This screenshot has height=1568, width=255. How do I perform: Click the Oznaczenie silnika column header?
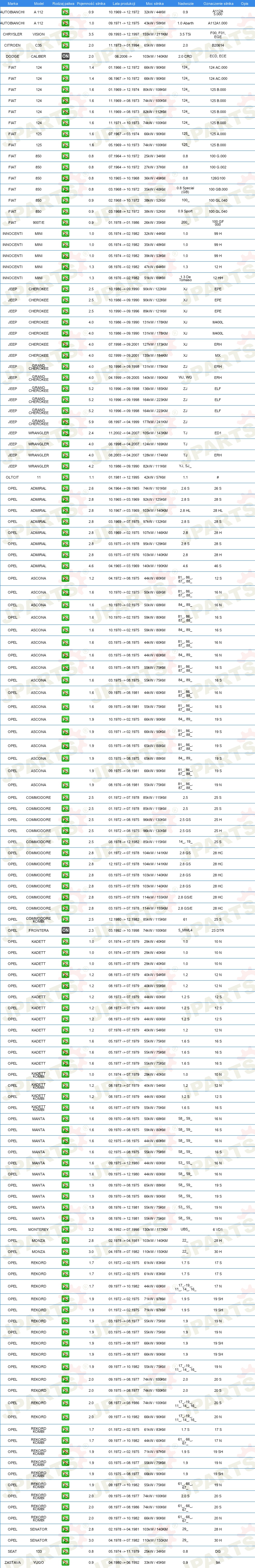coord(218,4)
